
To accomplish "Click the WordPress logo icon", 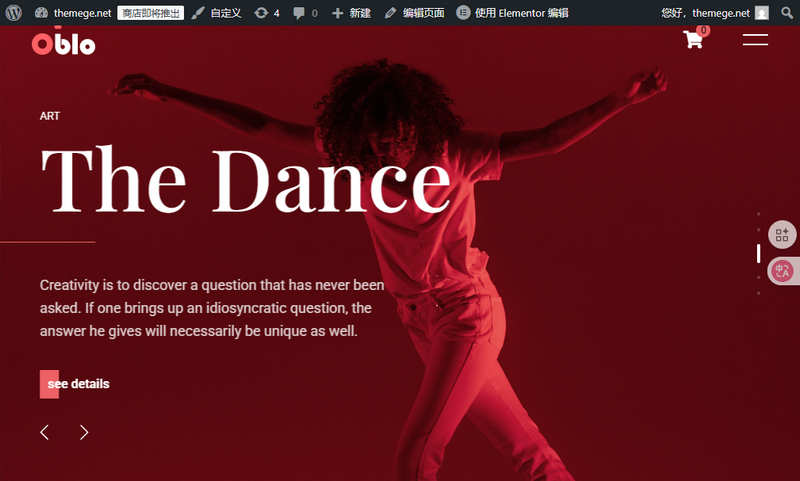I will point(14,13).
